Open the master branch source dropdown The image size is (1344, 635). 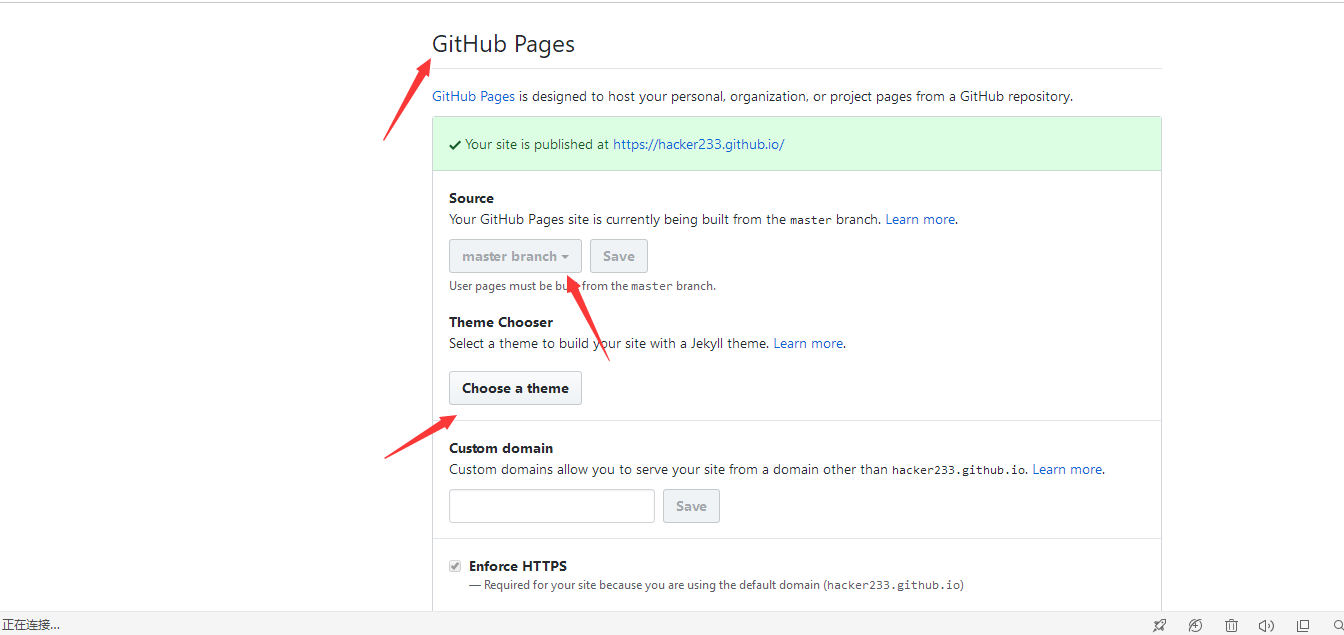[x=515, y=256]
